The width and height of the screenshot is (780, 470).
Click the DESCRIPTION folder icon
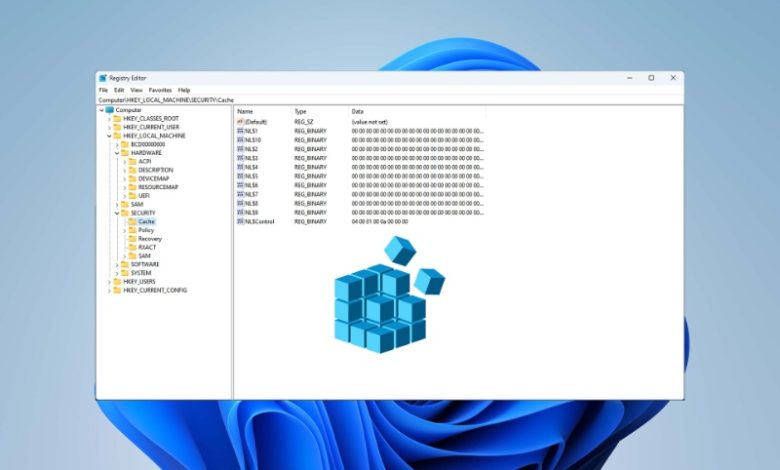tap(132, 170)
